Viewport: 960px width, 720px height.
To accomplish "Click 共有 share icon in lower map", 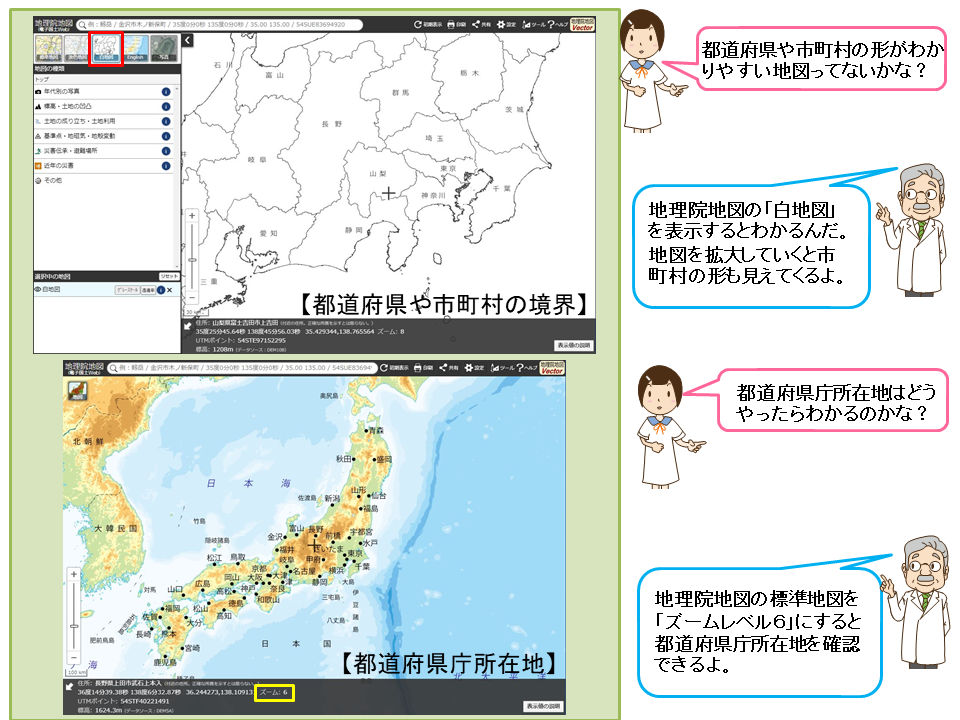I will (x=449, y=368).
